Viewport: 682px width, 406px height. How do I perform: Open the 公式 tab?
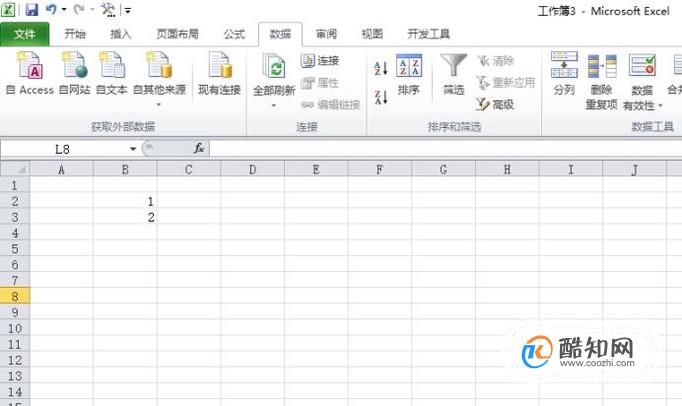pyautogui.click(x=234, y=34)
